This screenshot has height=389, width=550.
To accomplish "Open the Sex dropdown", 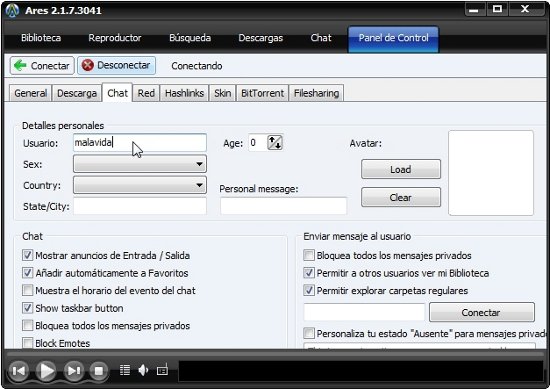I will (140, 164).
